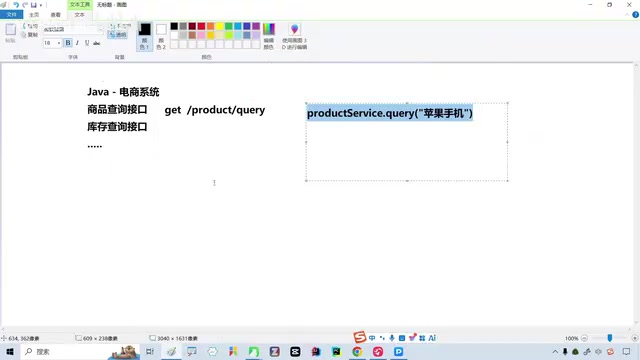Open the blue 文件 (File) menu
The image size is (640, 360).
11,15
